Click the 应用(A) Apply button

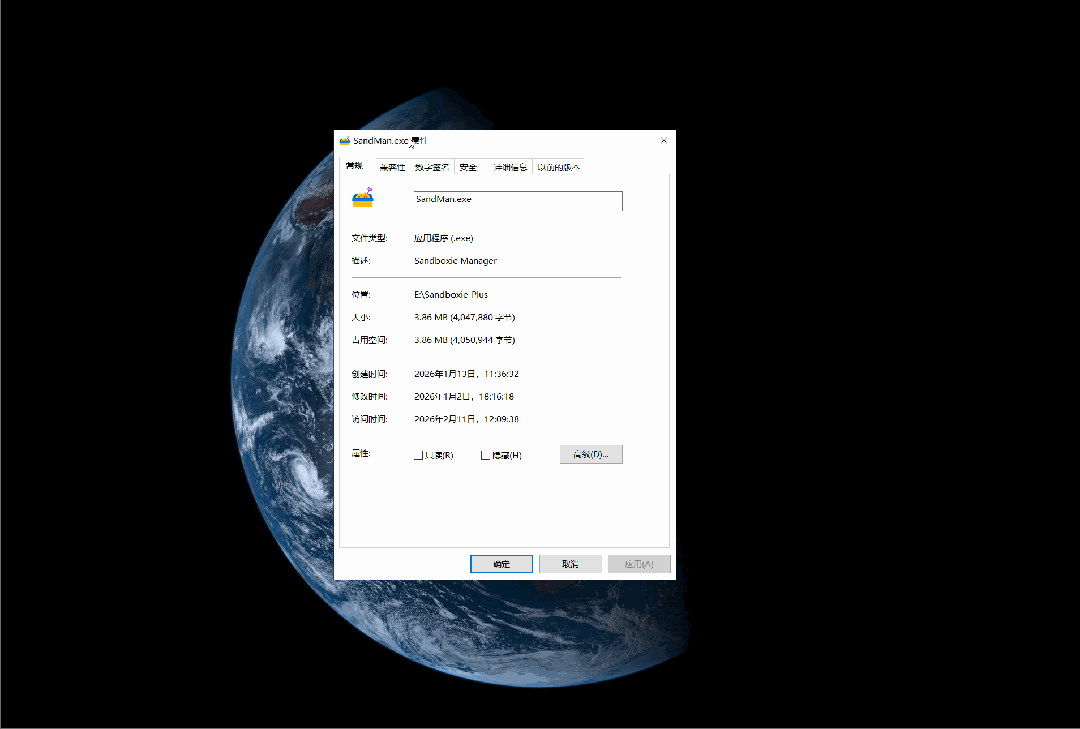[639, 564]
